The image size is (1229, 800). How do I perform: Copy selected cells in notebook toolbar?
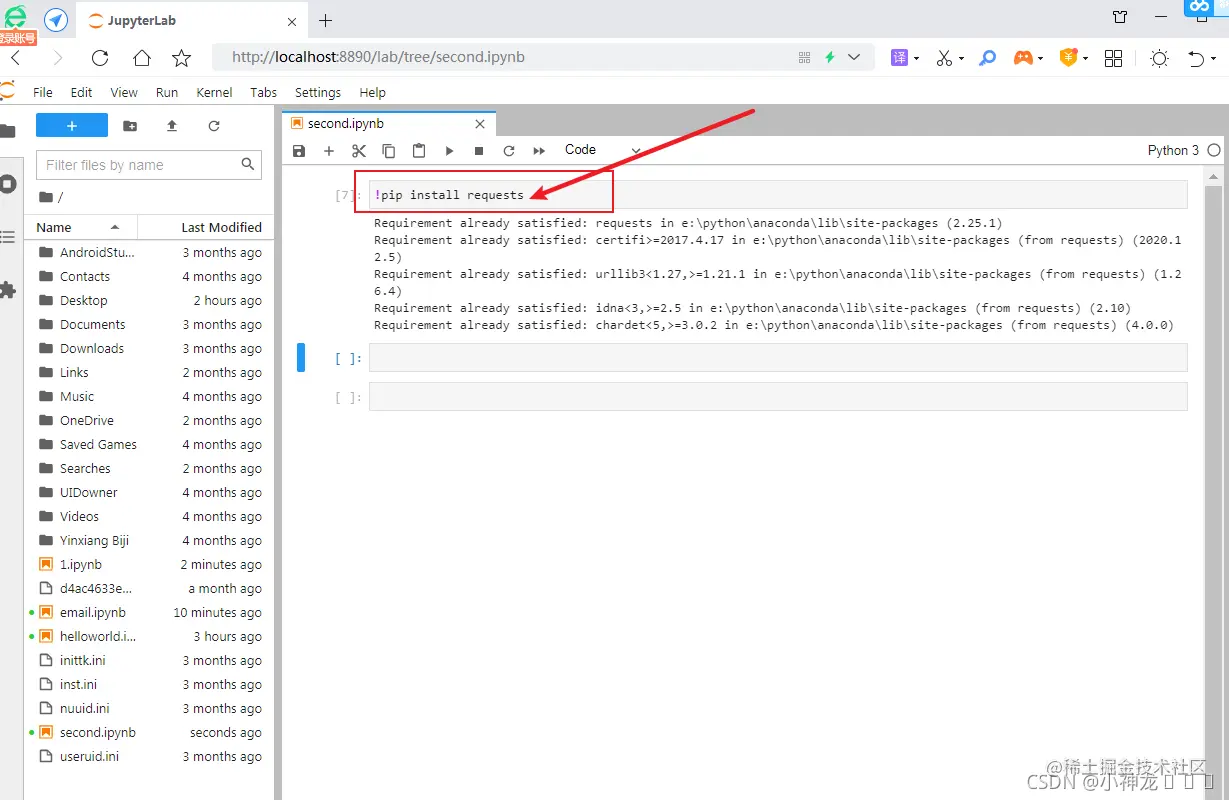[389, 151]
